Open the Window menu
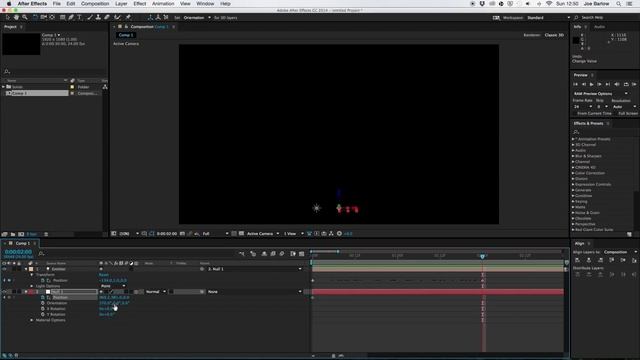640x360 pixels. (x=205, y=4)
